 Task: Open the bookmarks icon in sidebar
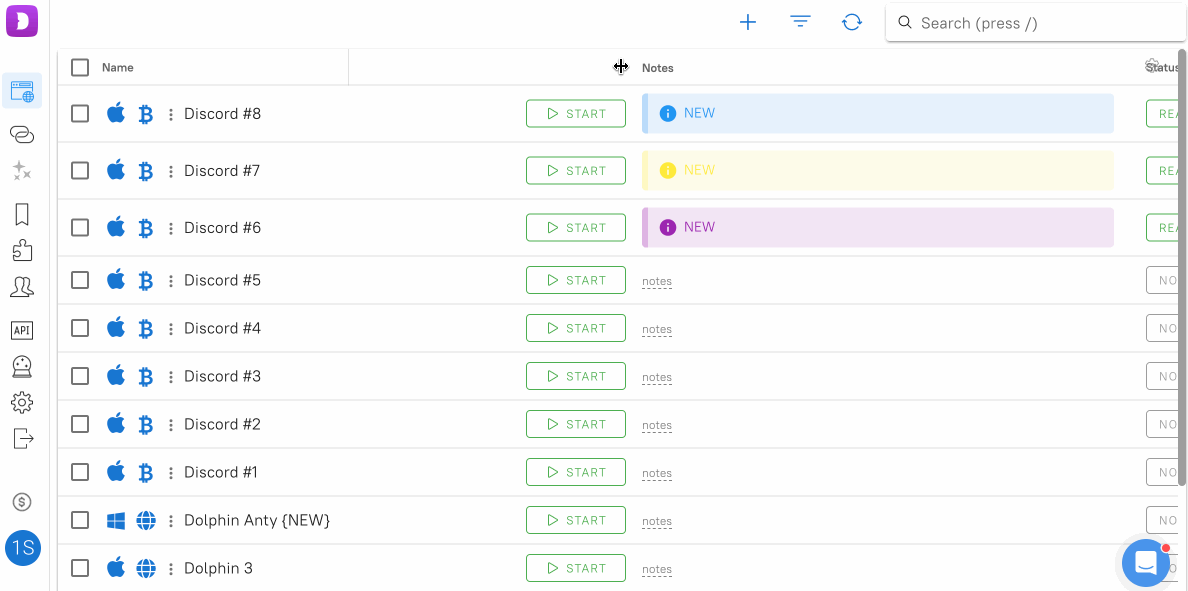[x=22, y=214]
